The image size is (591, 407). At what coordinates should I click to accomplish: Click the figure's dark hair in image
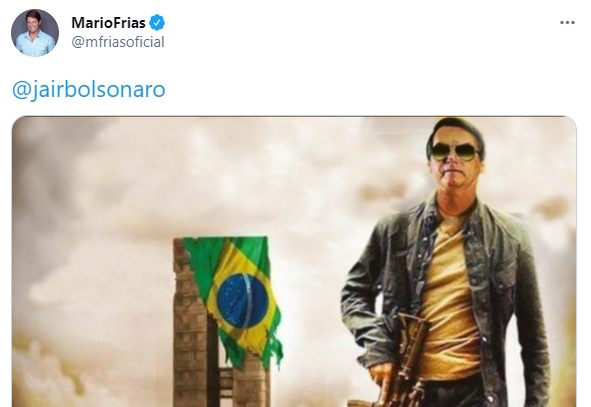(x=456, y=130)
